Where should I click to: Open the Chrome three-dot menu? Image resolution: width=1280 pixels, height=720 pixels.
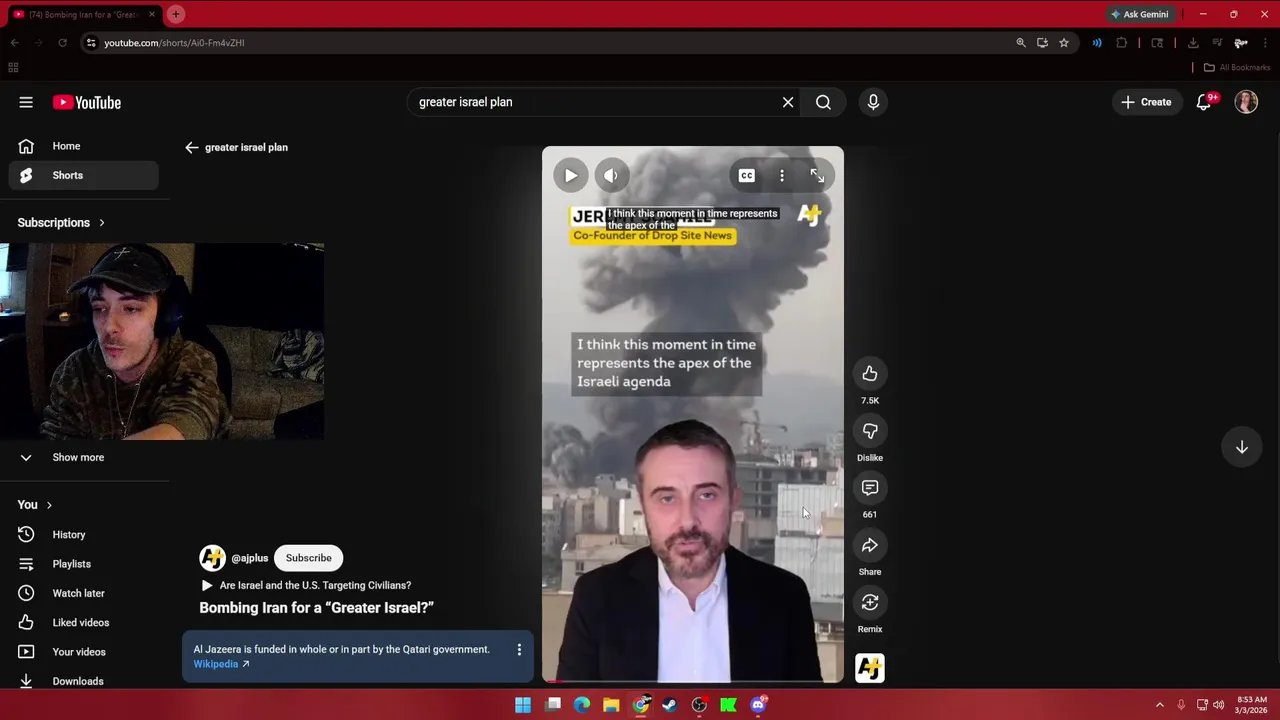(1265, 43)
